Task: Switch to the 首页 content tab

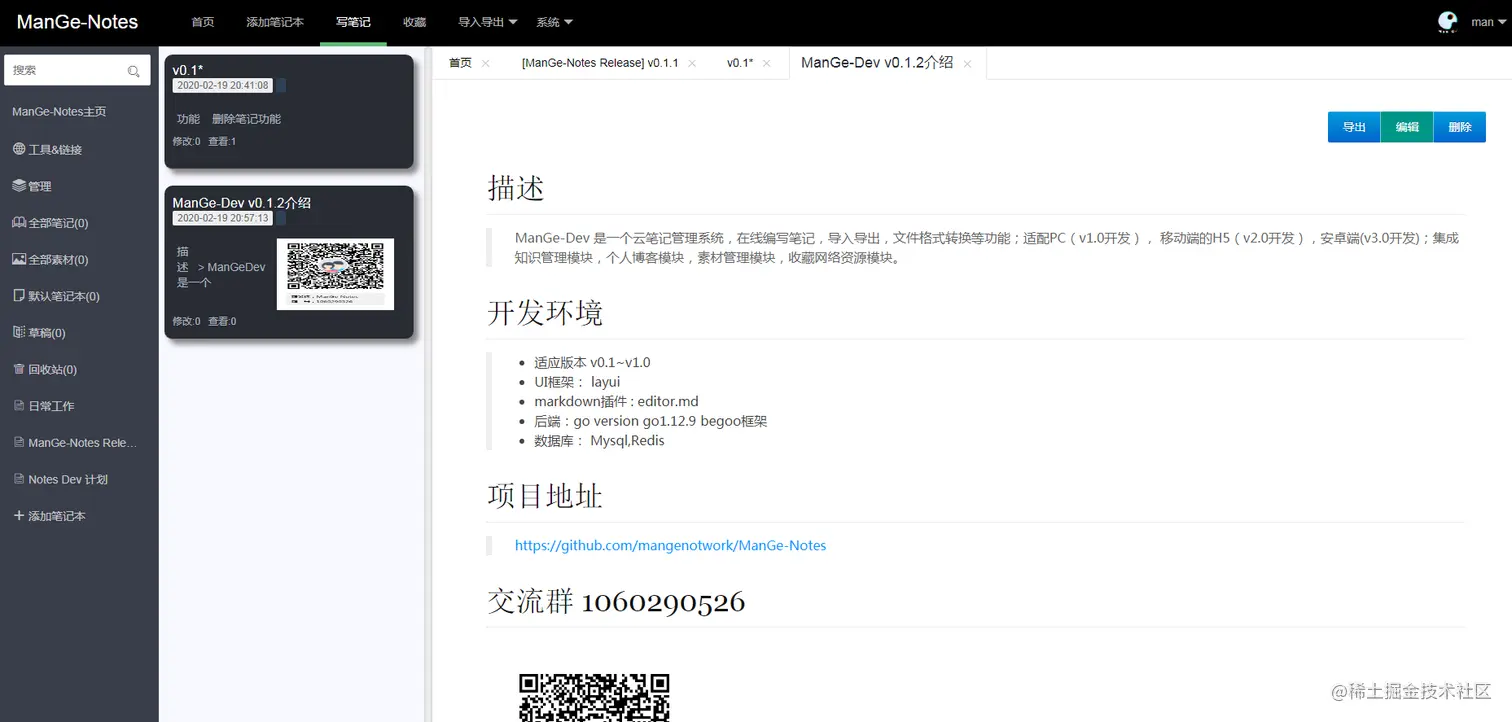Action: click(460, 63)
